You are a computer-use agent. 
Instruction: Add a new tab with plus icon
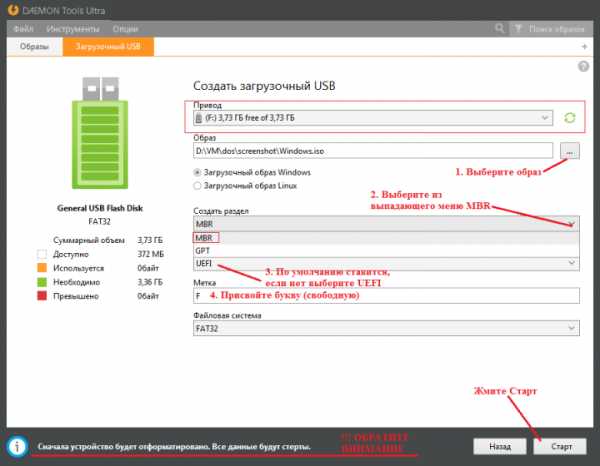(584, 47)
